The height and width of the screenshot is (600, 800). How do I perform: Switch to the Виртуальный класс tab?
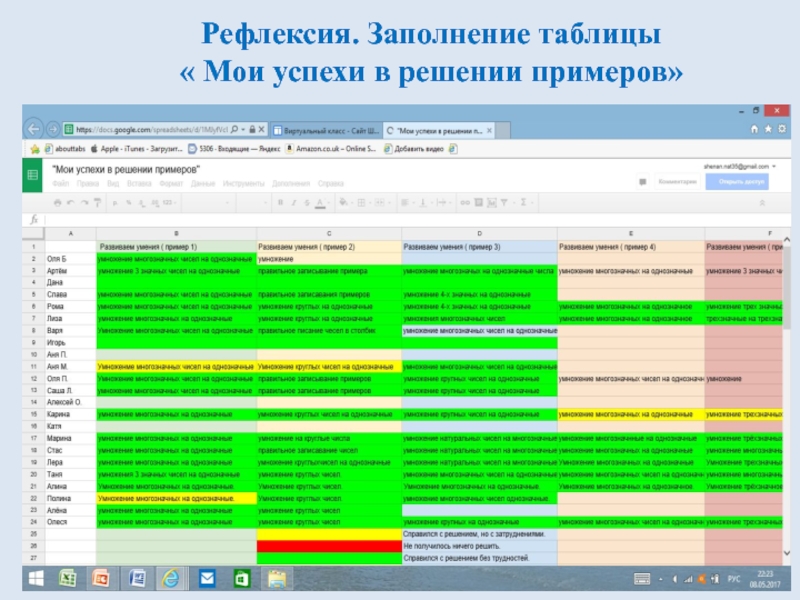point(326,131)
